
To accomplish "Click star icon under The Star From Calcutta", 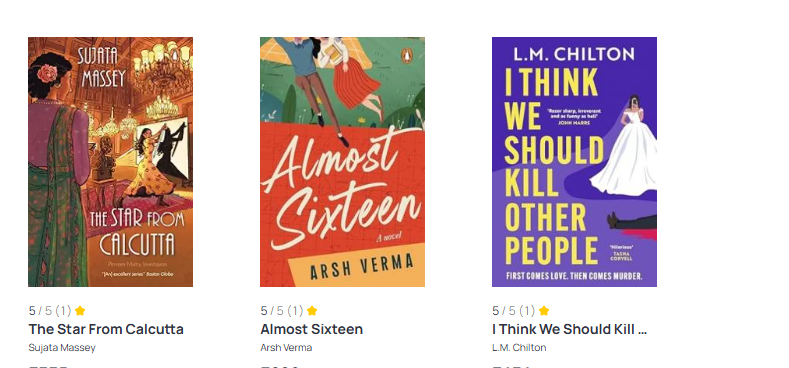I will [x=80, y=311].
